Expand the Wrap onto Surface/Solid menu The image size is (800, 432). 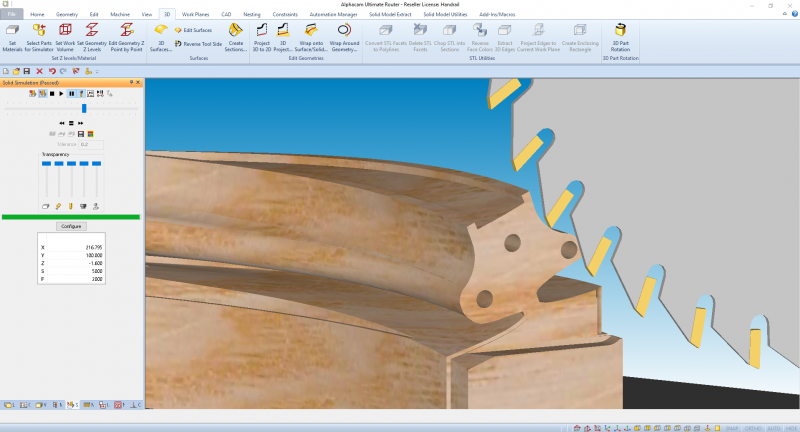pyautogui.click(x=311, y=49)
